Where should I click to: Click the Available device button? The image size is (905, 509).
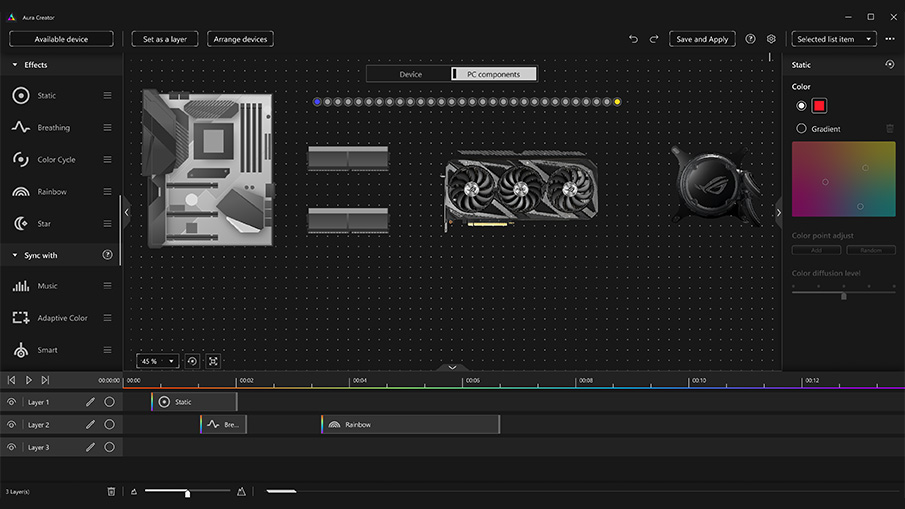coord(61,39)
